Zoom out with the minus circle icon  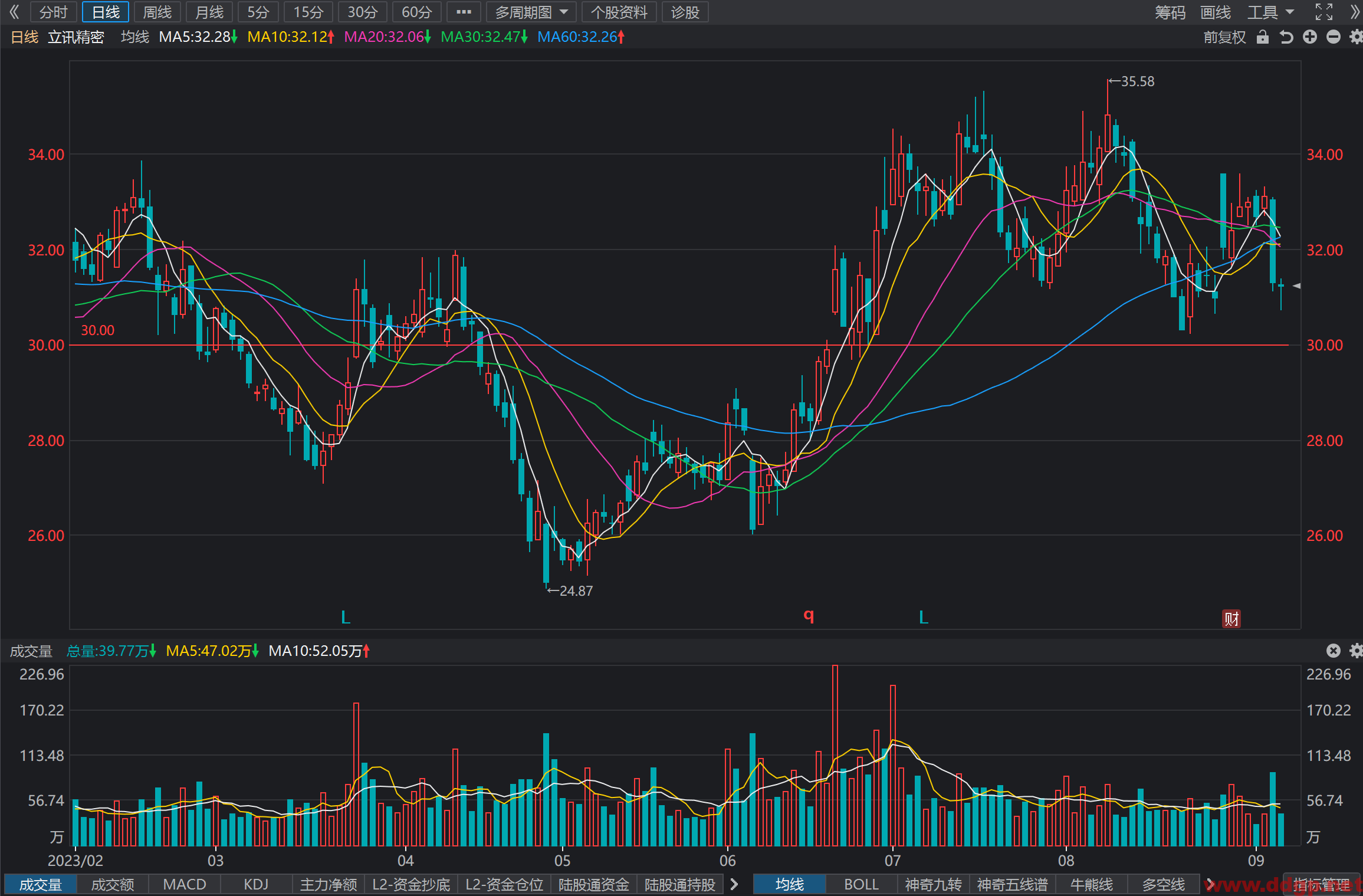tap(1334, 37)
